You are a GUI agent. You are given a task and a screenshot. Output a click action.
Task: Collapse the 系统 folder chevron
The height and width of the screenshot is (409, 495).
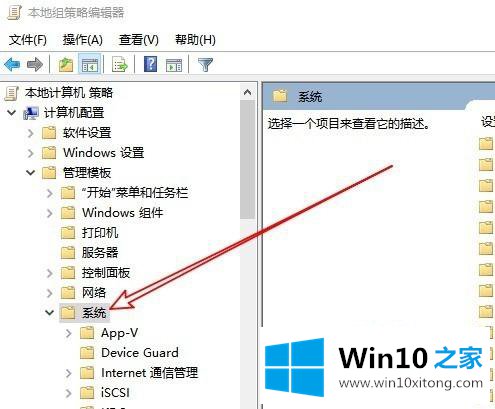[49, 313]
